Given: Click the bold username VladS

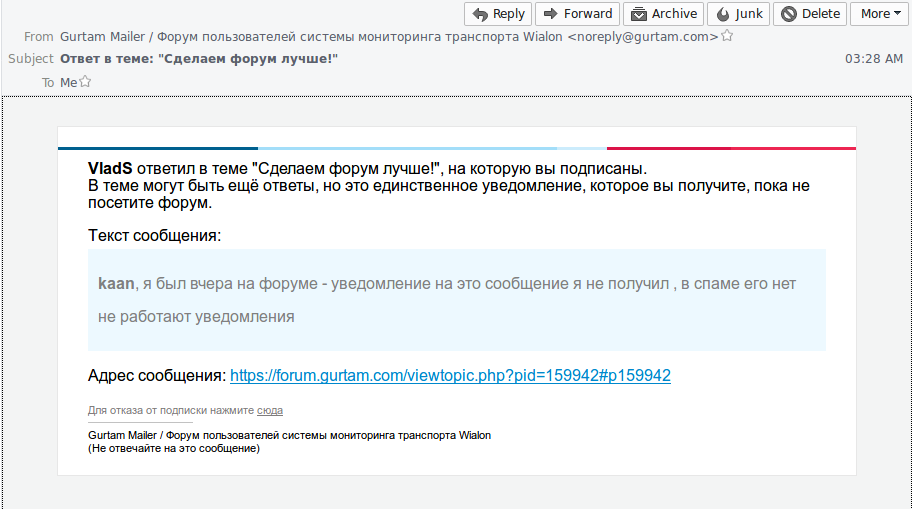Looking at the screenshot, I should [110, 169].
